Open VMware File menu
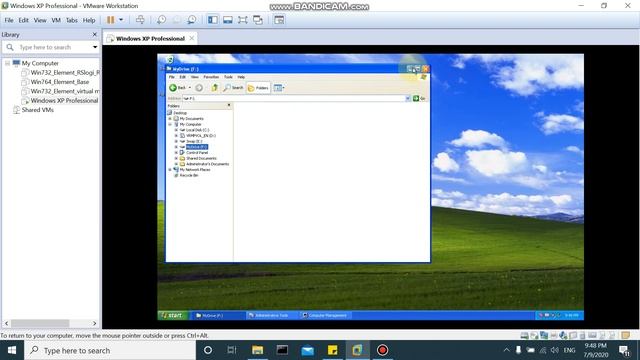This screenshot has width=640, height=360. coord(9,20)
